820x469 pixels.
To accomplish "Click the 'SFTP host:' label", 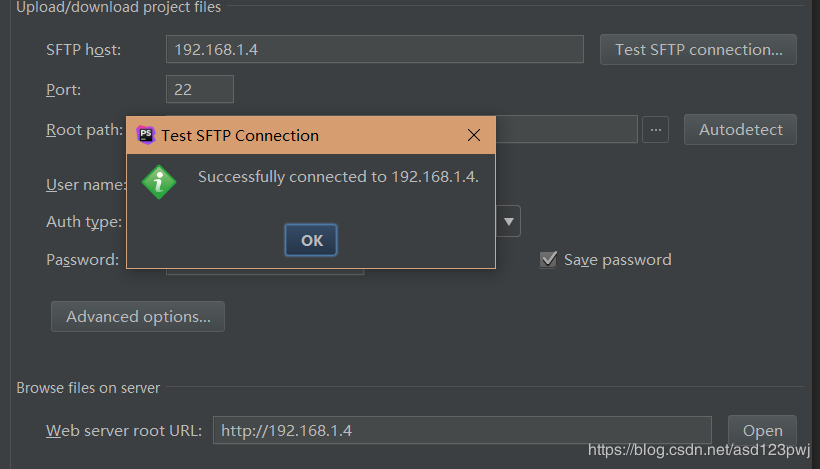I will point(83,49).
